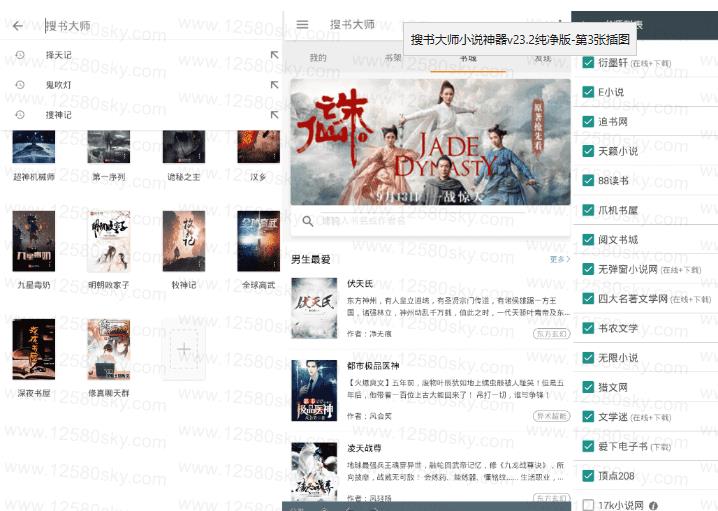The height and width of the screenshot is (511, 718).
Task: Fill search box with 搜神记 arrow
Action: [274, 114]
